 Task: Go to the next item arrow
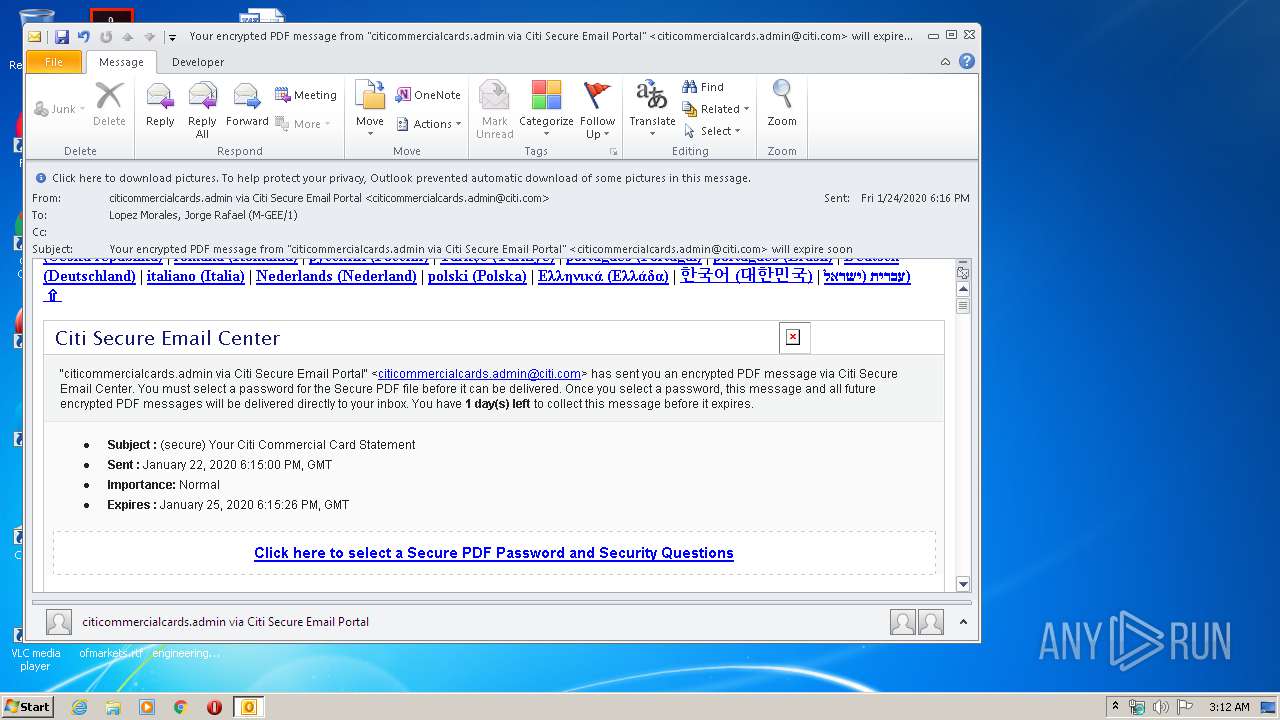149,37
